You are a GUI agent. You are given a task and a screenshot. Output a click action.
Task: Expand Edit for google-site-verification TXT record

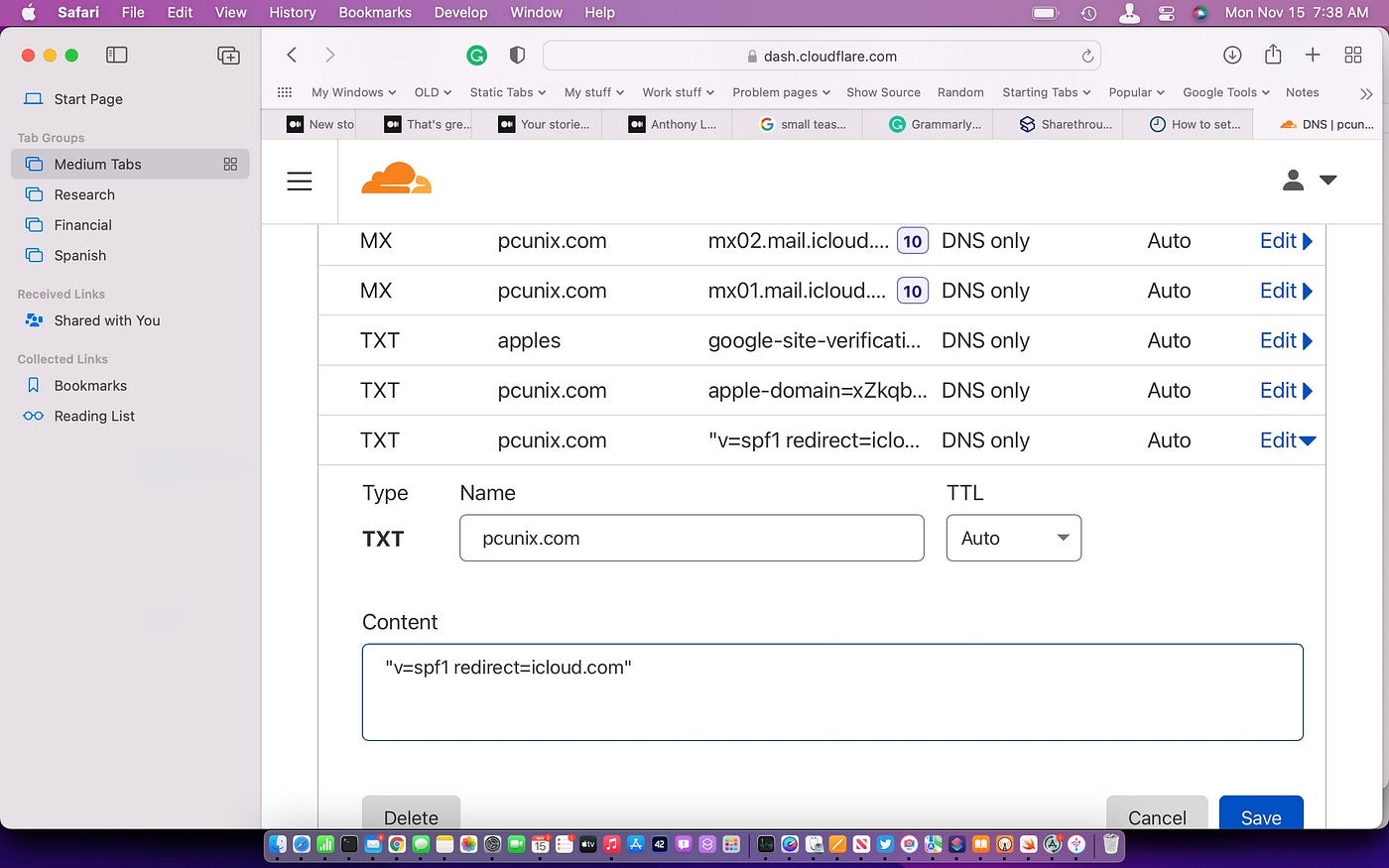pyautogui.click(x=1286, y=340)
